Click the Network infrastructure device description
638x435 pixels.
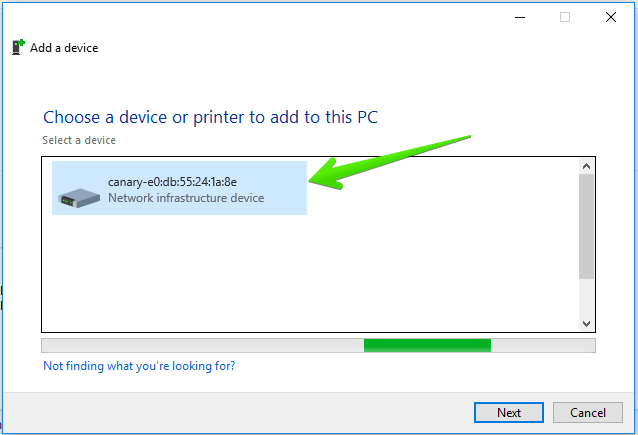(x=186, y=198)
